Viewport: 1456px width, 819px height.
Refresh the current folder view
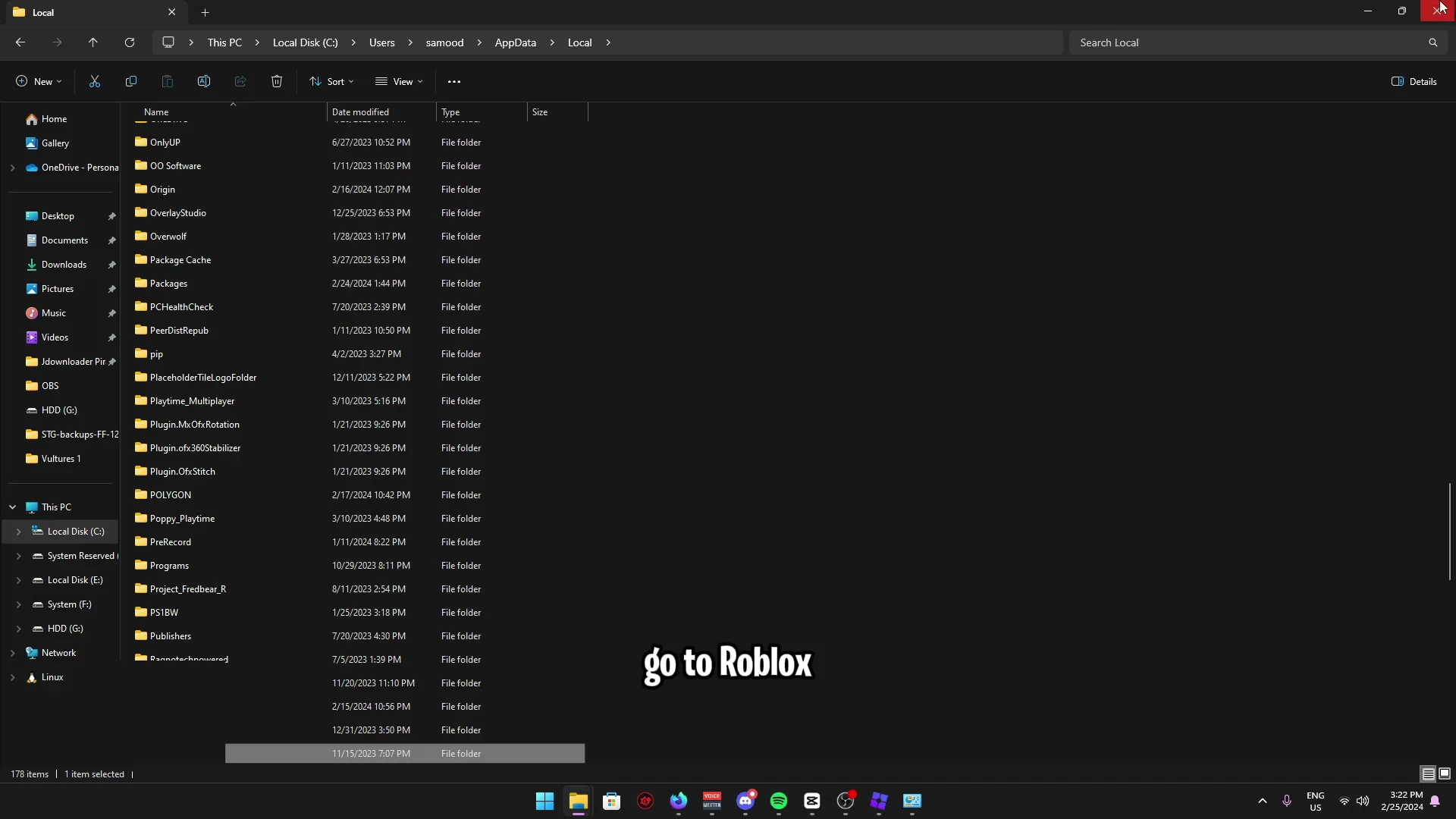point(129,42)
